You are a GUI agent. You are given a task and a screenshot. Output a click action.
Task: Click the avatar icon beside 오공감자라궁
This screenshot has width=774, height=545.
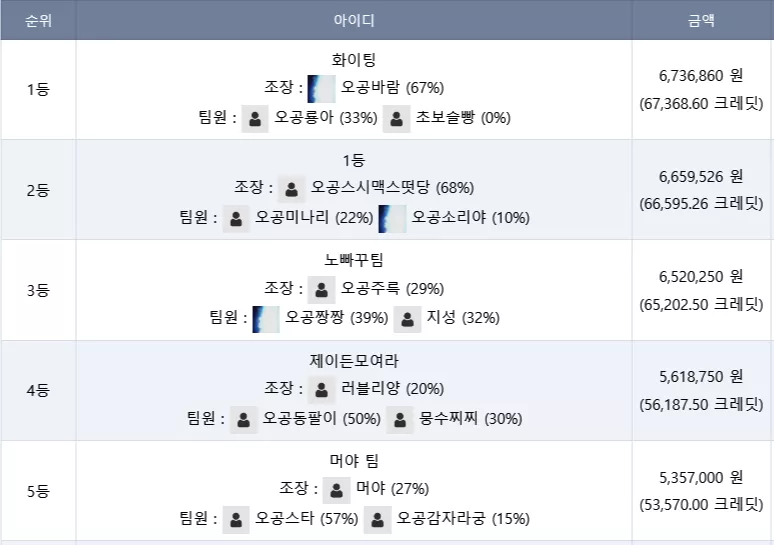(378, 520)
